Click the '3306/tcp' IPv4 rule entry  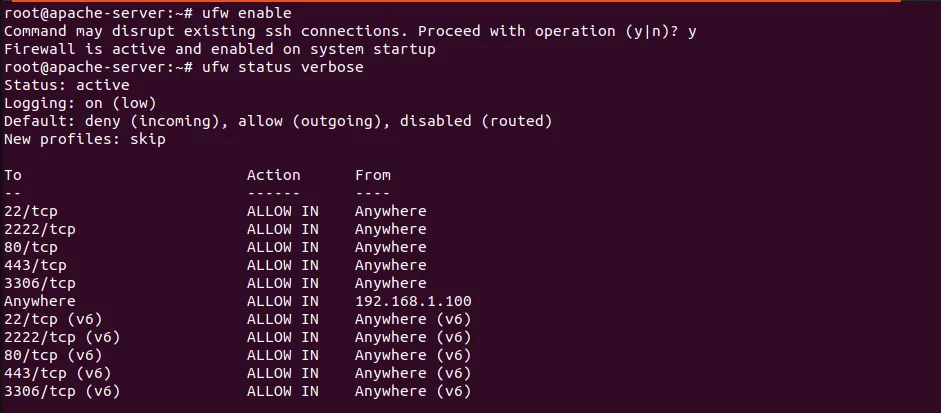point(40,283)
